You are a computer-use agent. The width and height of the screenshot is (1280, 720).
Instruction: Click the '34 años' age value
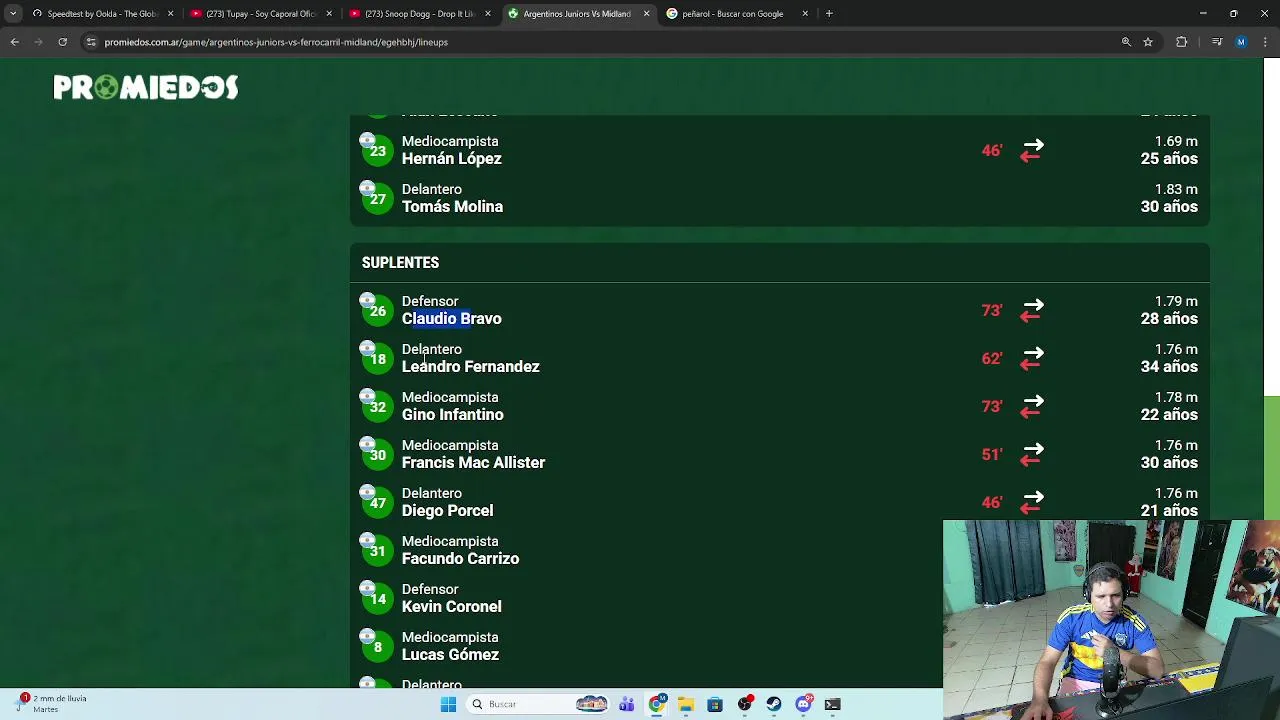[x=1169, y=366]
